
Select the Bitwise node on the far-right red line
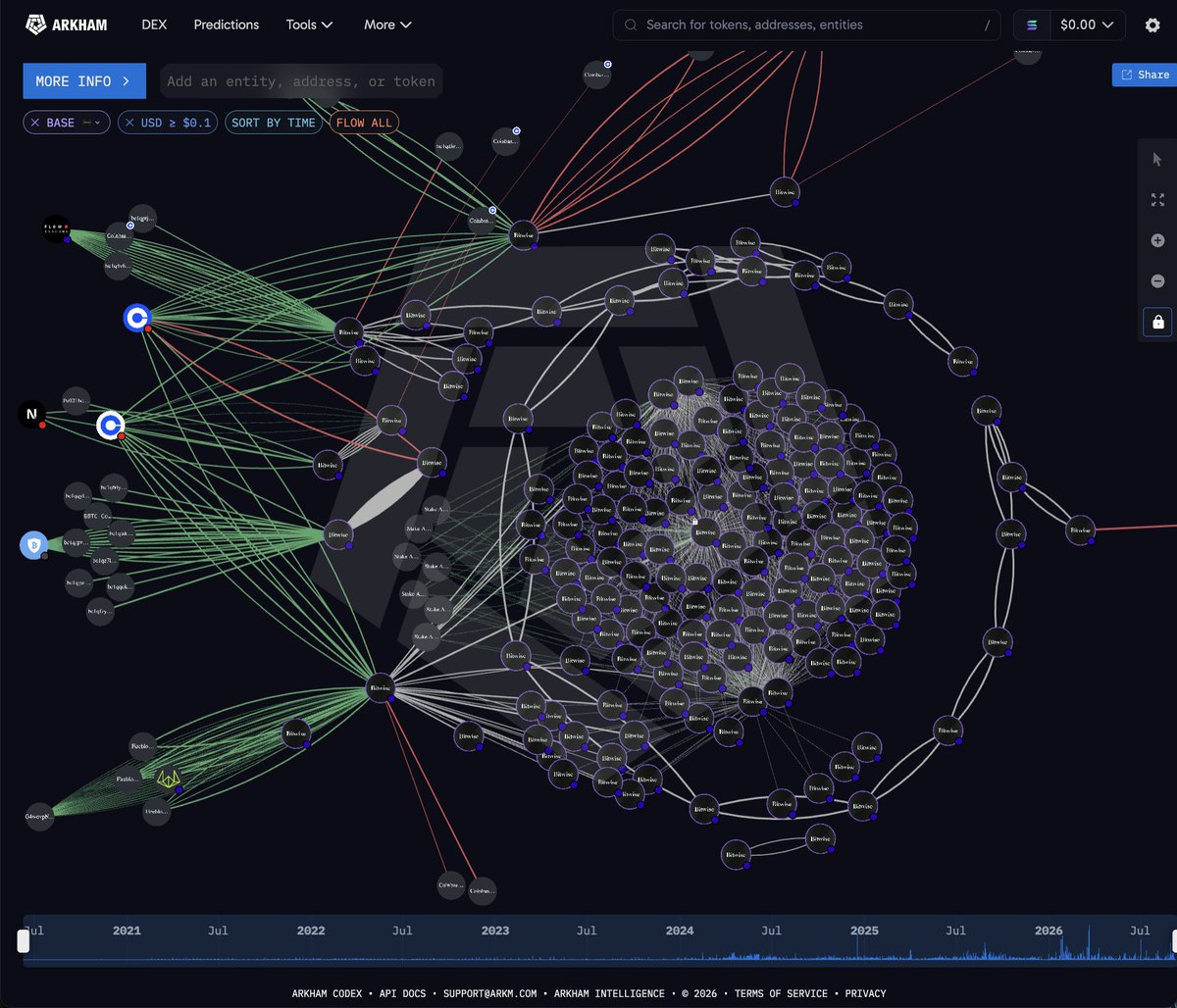click(1080, 529)
